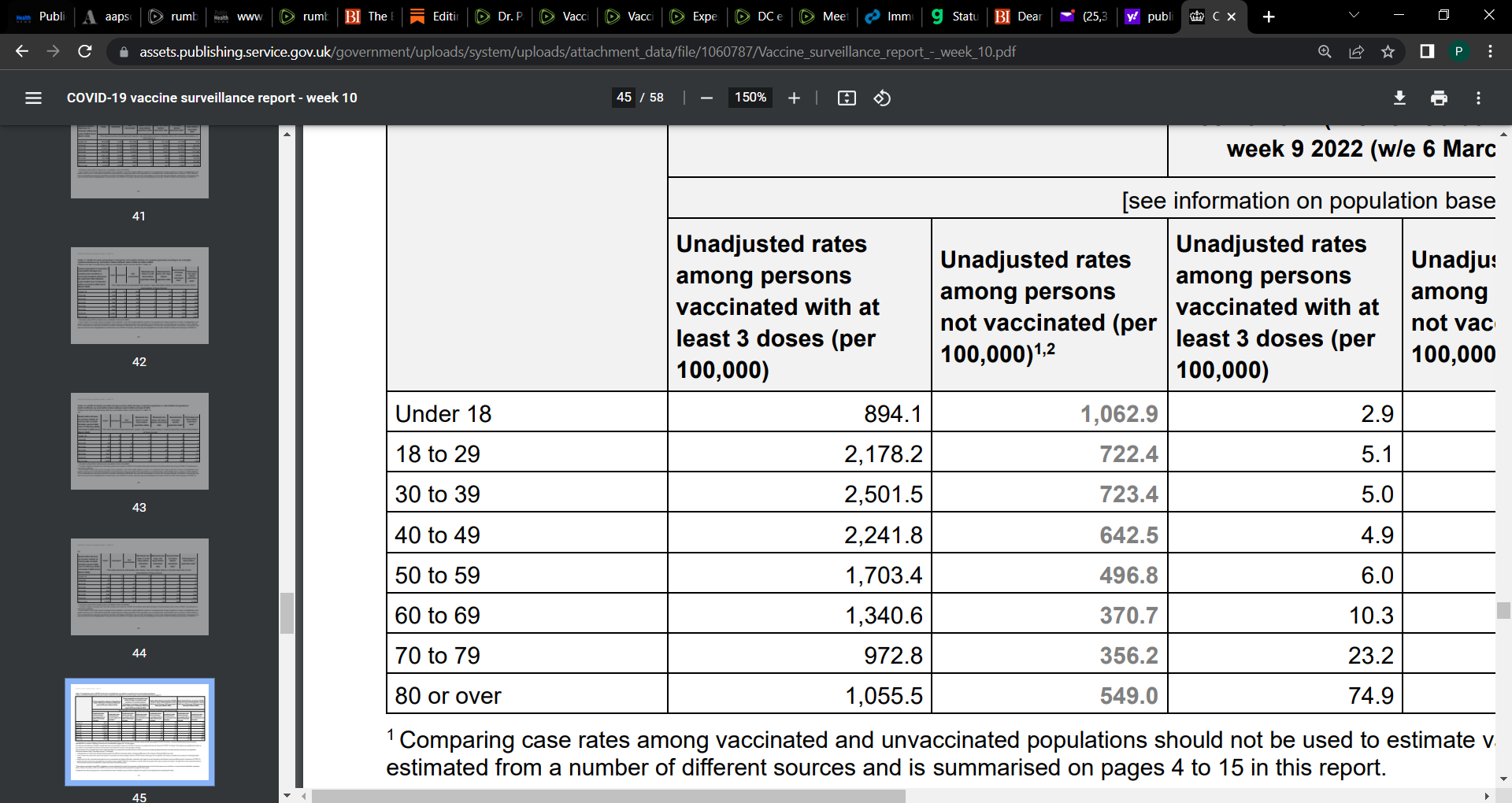Bookmark this page with the star
This screenshot has width=1512, height=803.
click(x=1388, y=51)
